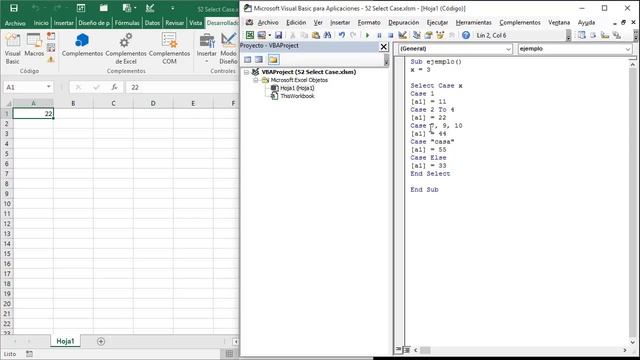640x360 pixels.
Task: Click View Object icon in Project panel
Action: coord(259,60)
